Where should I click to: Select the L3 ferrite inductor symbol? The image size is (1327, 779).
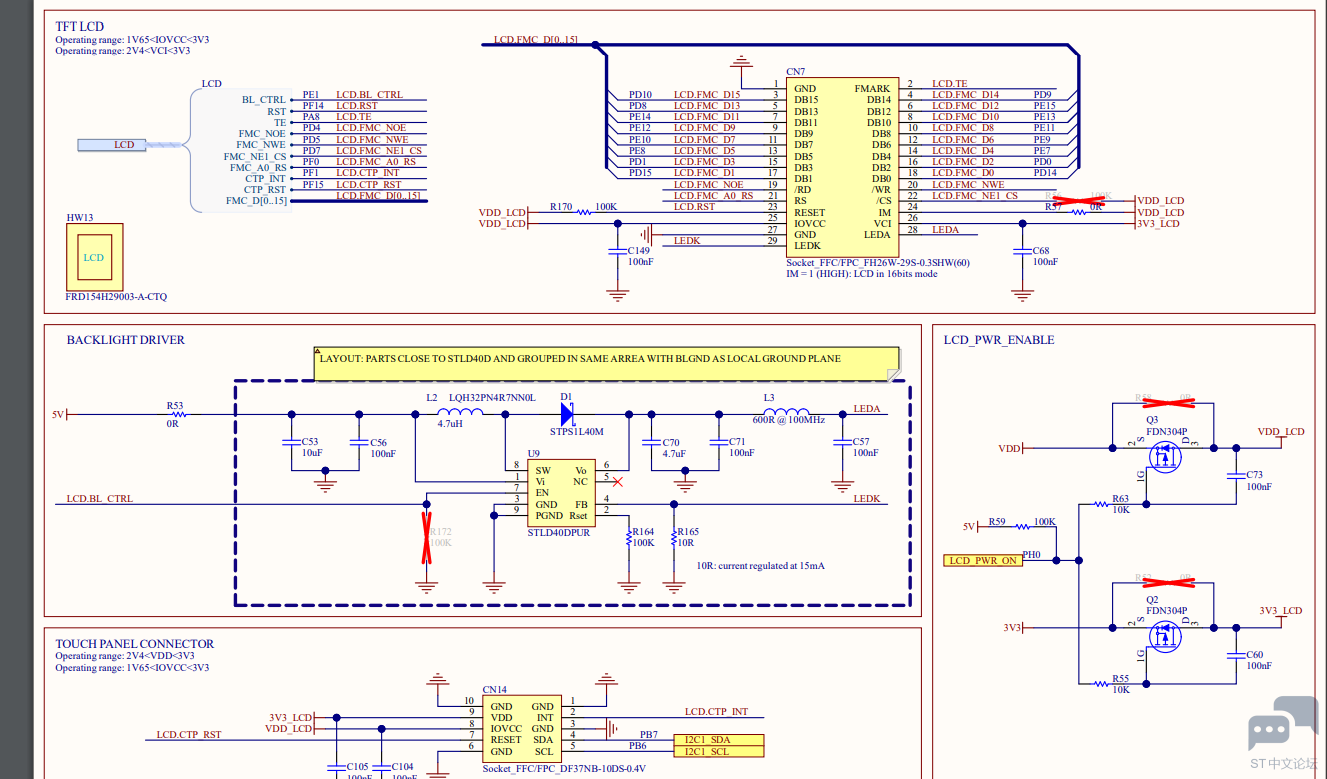pyautogui.click(x=786, y=412)
